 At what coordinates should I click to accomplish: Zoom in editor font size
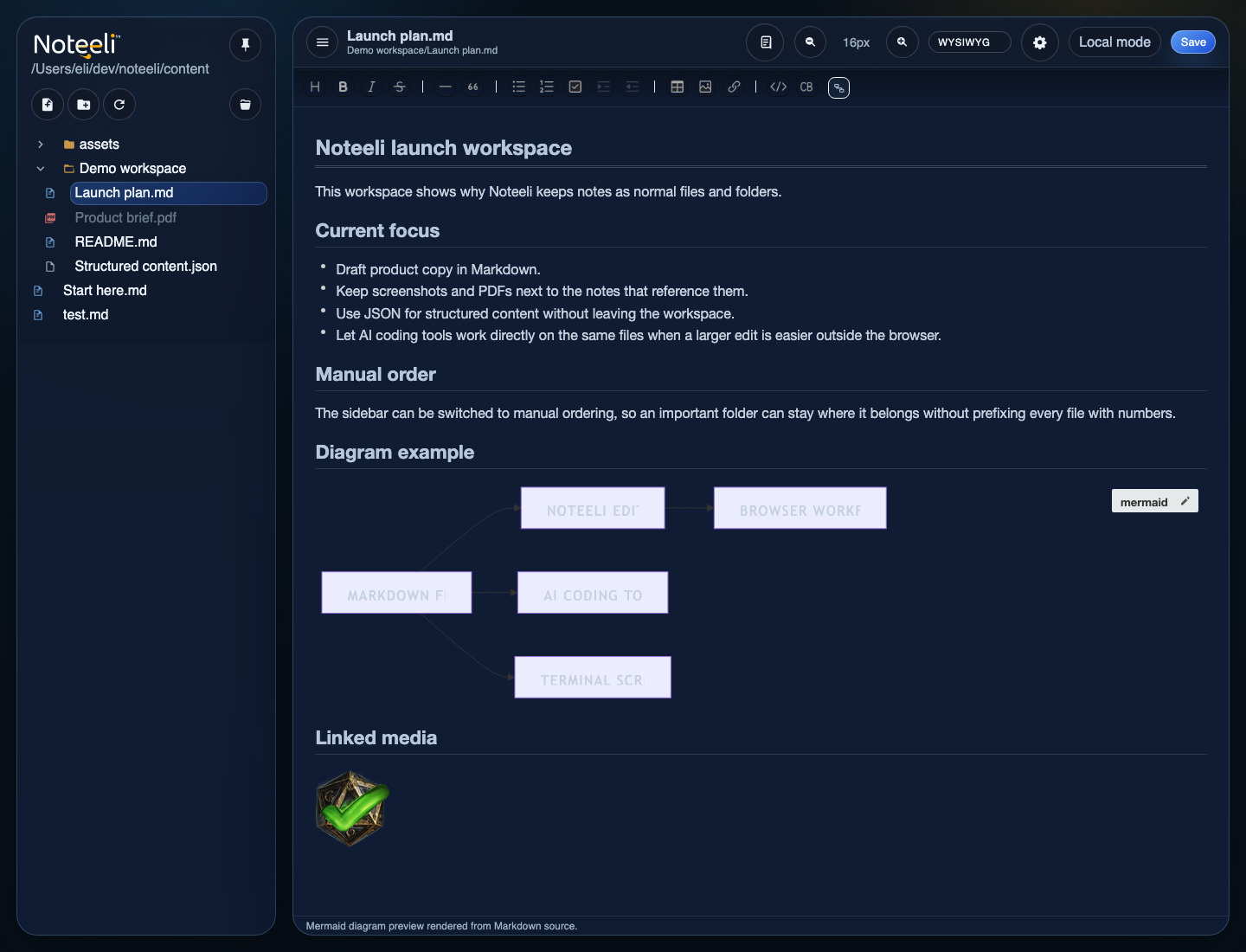pos(902,42)
